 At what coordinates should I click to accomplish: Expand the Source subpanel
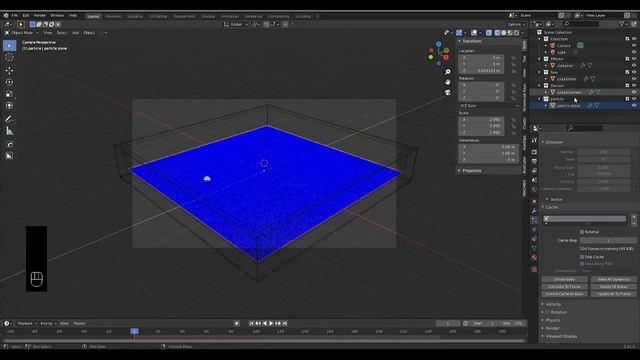click(x=556, y=199)
